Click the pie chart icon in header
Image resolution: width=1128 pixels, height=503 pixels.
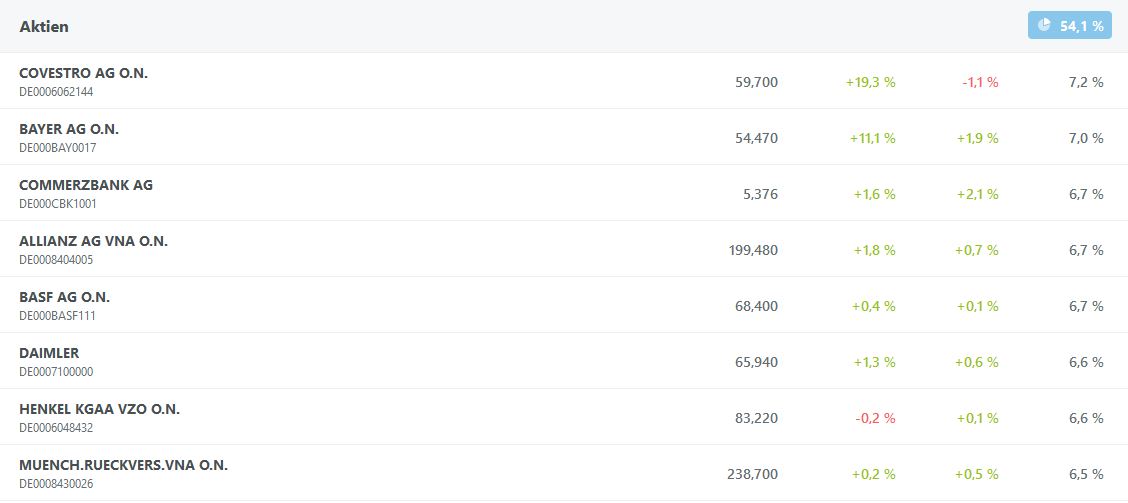point(1044,26)
